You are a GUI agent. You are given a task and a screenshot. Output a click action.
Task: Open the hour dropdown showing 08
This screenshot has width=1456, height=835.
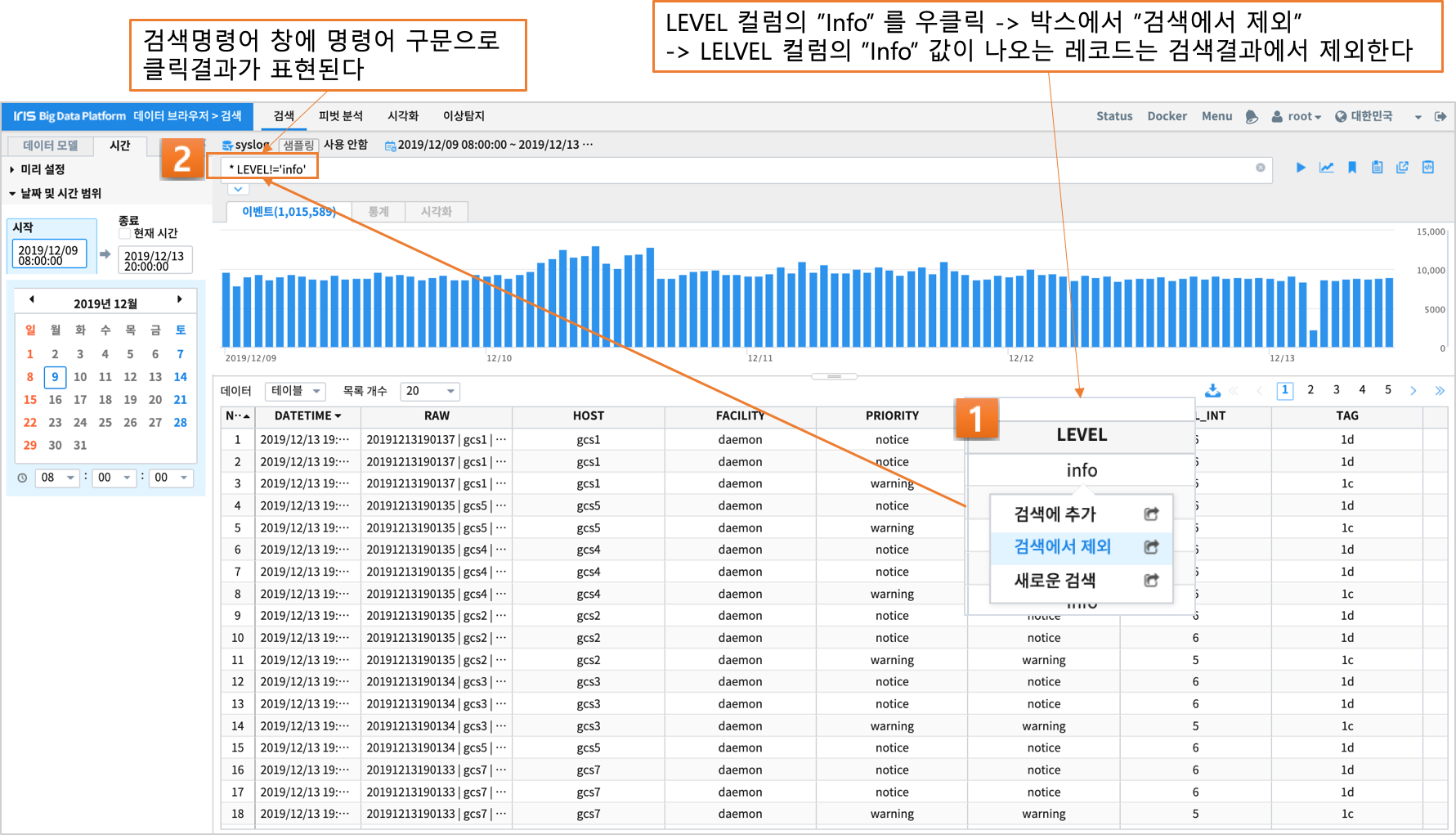coord(57,478)
